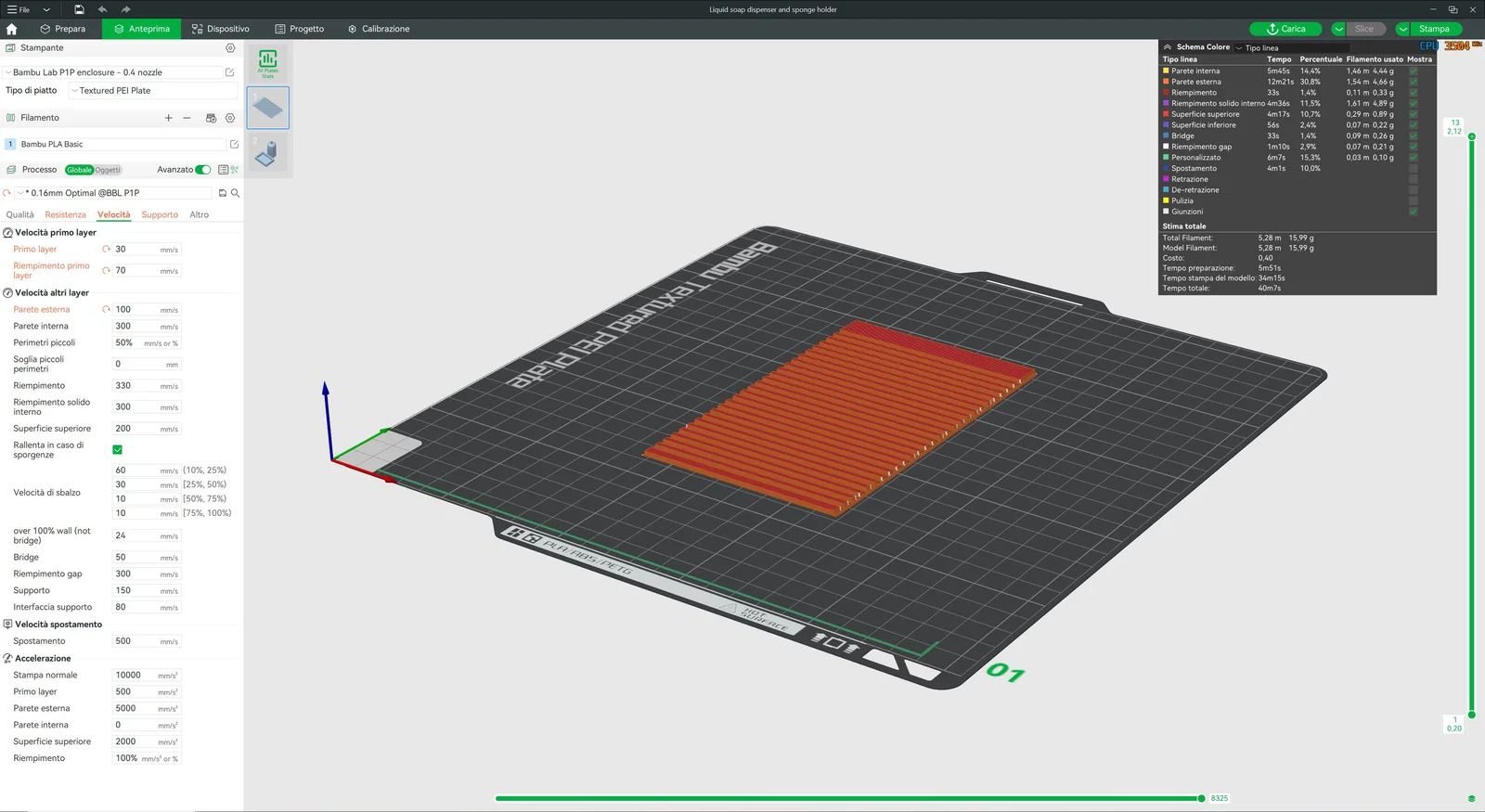Show Retrazione points in the preview

(x=1414, y=179)
